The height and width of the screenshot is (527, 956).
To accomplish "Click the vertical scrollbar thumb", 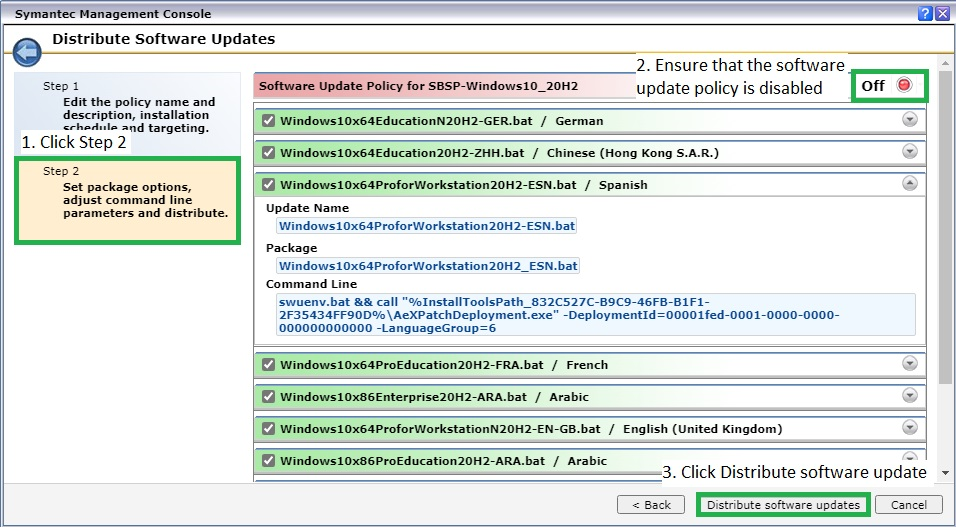I will coord(946,226).
